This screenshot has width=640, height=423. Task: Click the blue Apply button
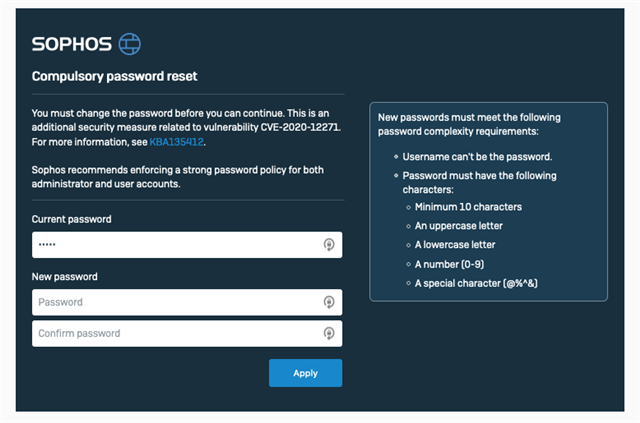point(305,373)
